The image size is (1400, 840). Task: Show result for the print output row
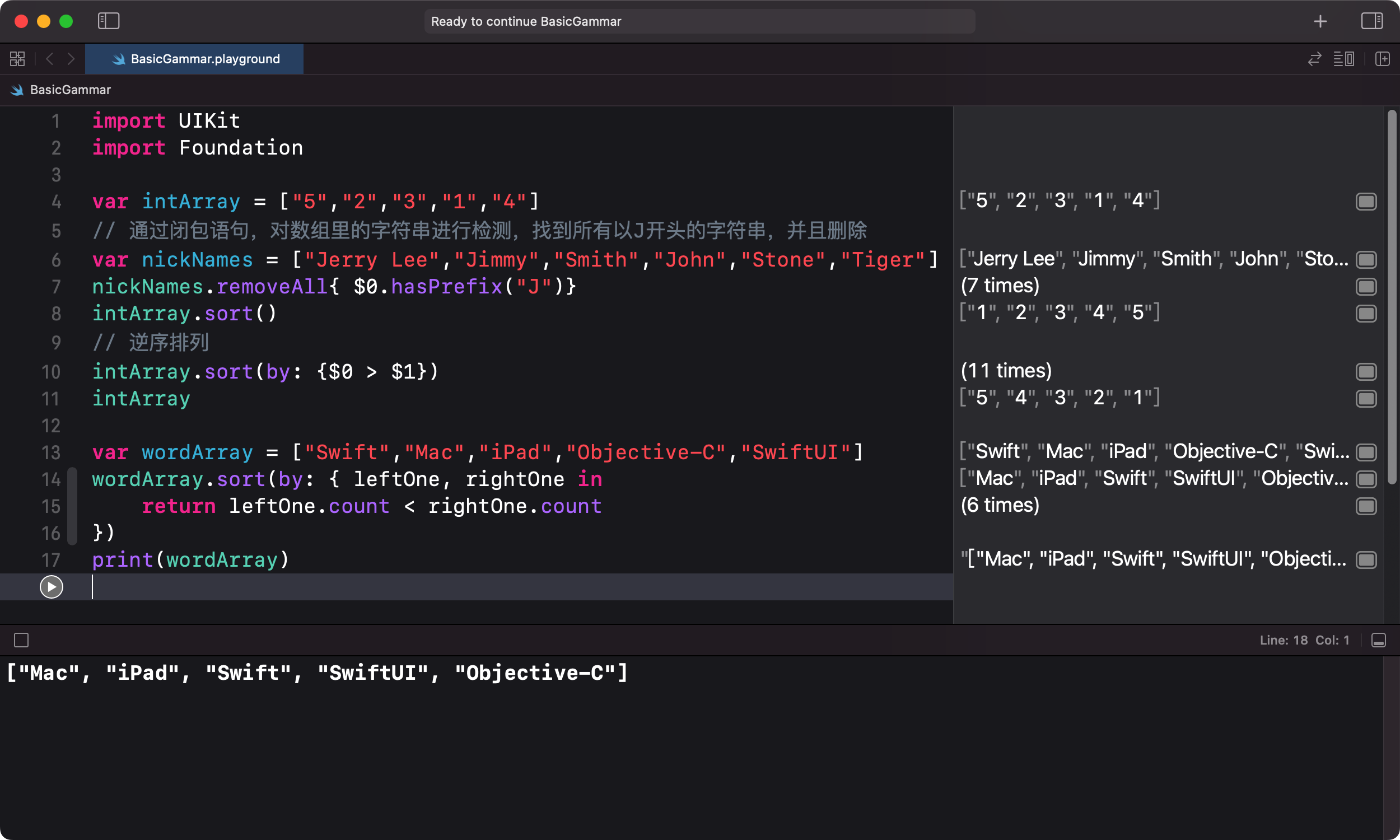point(1366,560)
